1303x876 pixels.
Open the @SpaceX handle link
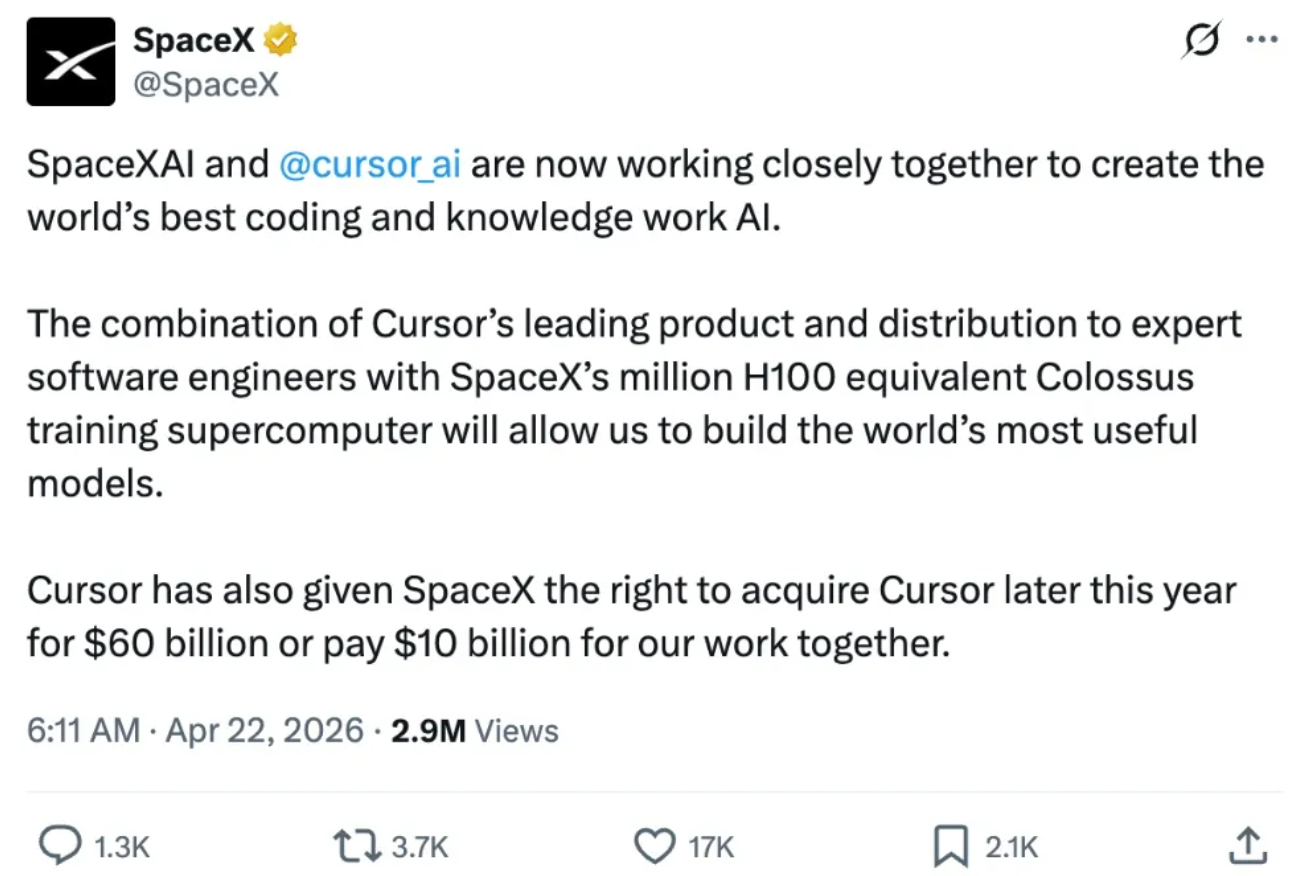(x=205, y=86)
